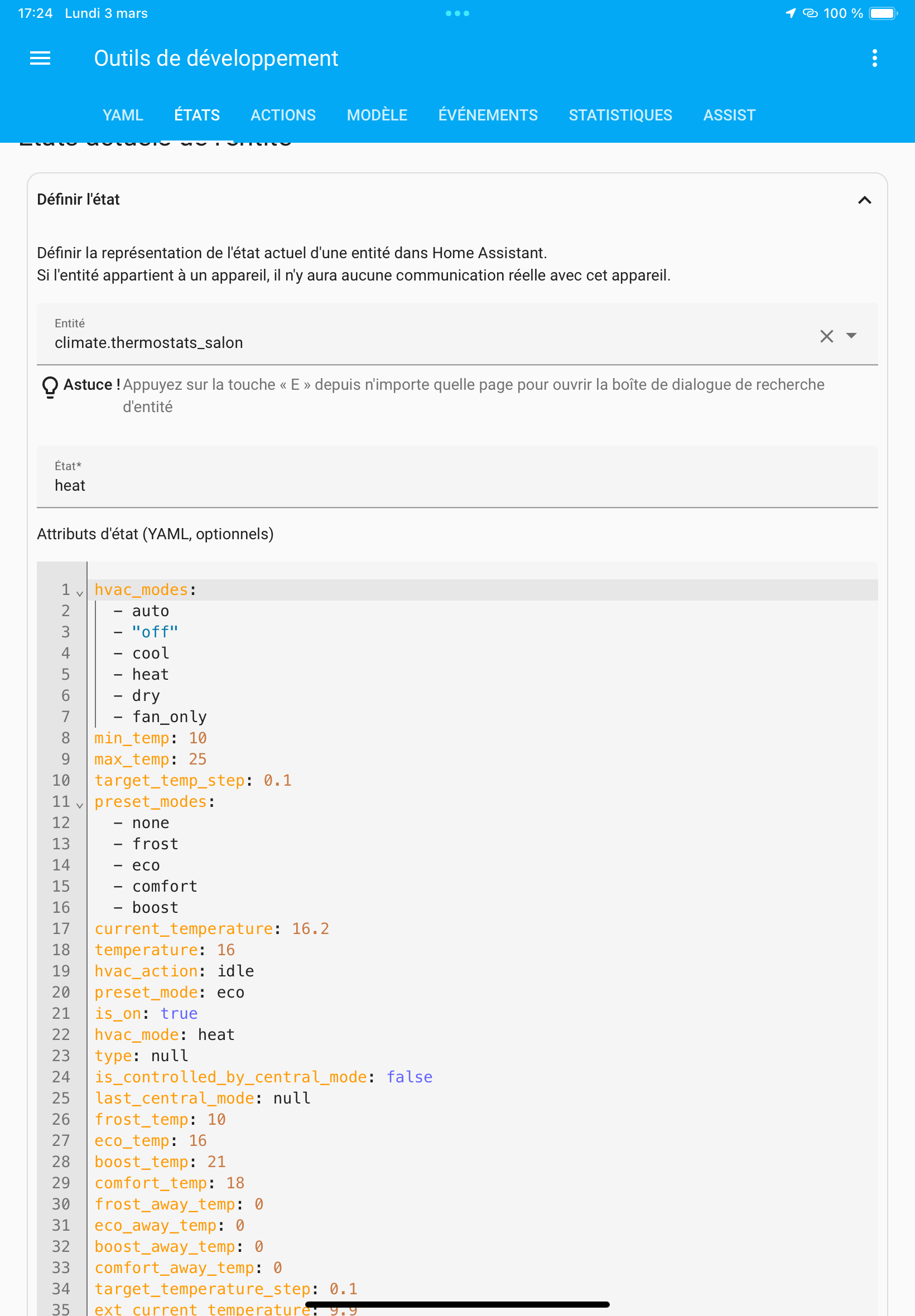
Task: Clear the climate.thermostats_salon entity selection
Action: point(826,336)
